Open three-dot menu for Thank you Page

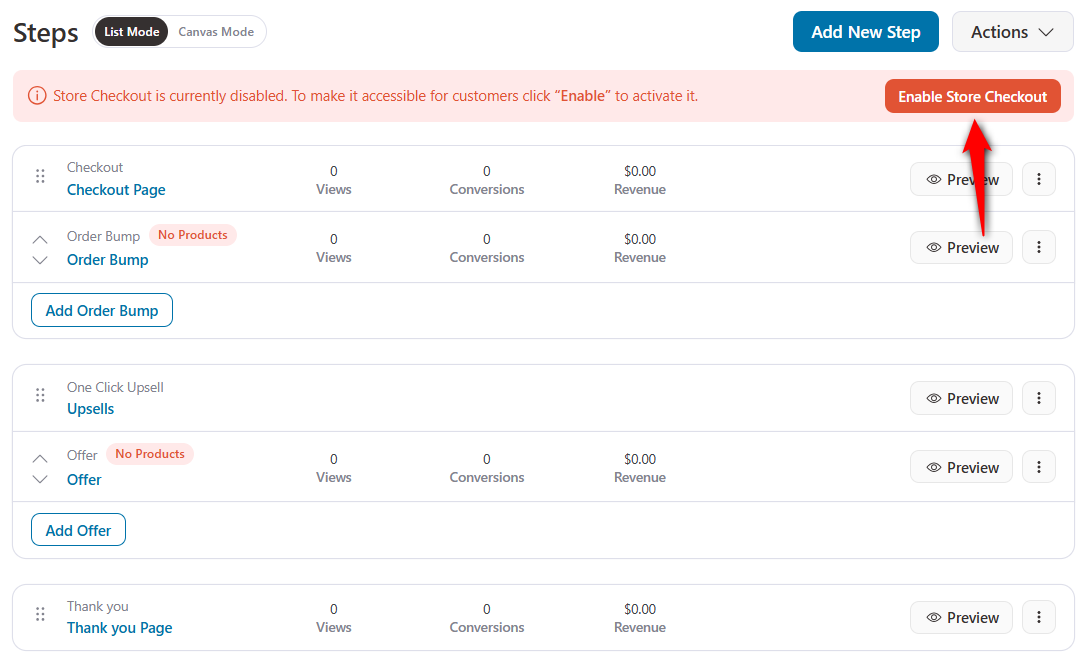(x=1038, y=617)
